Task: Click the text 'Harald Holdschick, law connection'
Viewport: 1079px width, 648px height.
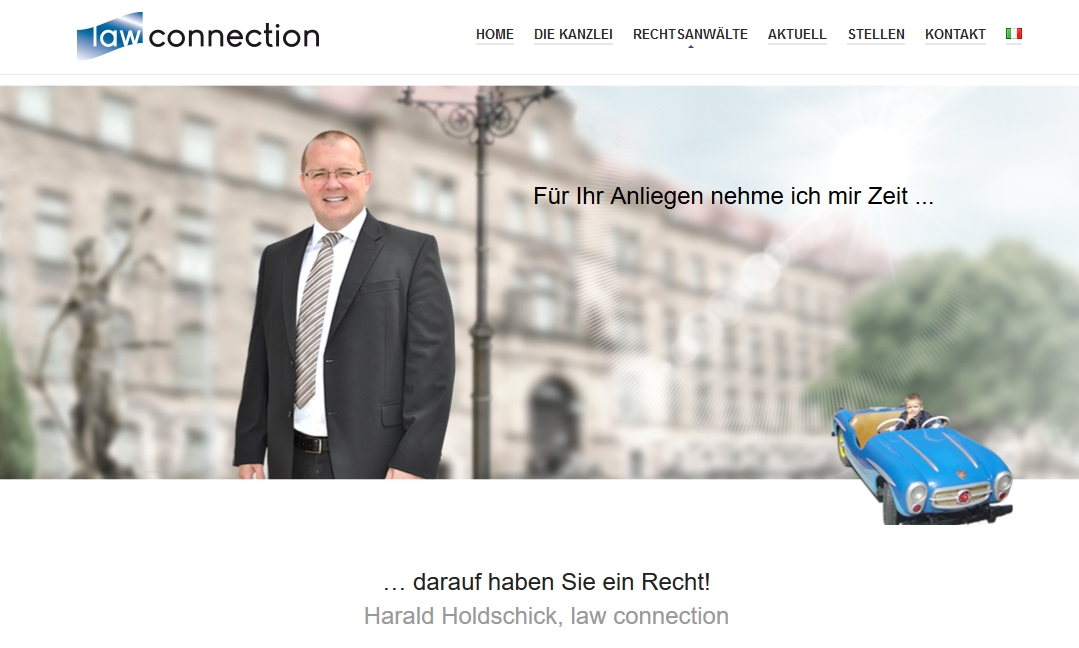Action: [x=546, y=616]
